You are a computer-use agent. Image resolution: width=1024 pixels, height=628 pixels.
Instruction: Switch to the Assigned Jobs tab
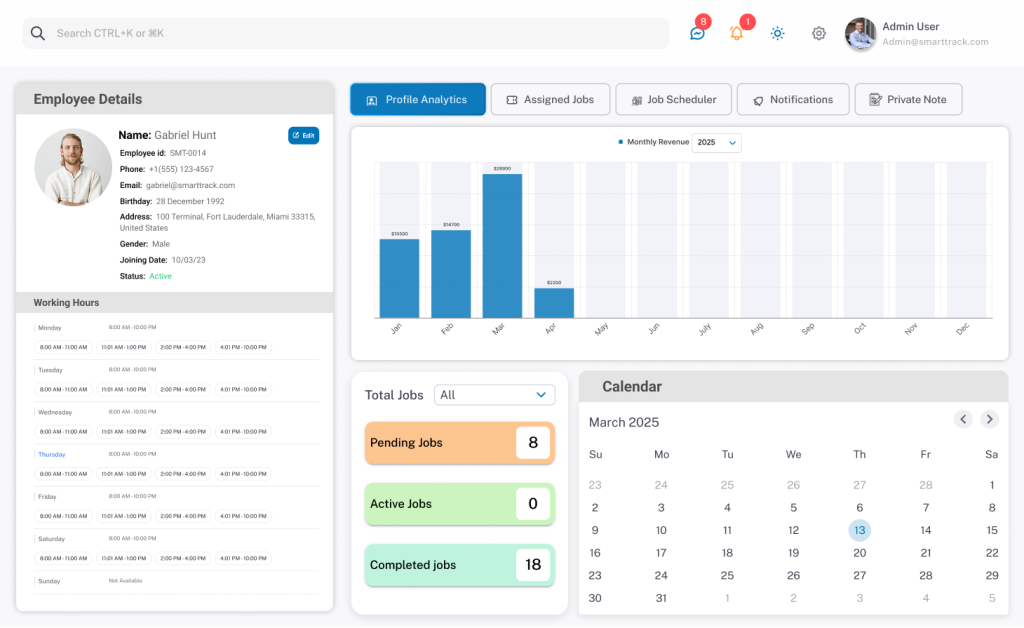click(x=550, y=100)
